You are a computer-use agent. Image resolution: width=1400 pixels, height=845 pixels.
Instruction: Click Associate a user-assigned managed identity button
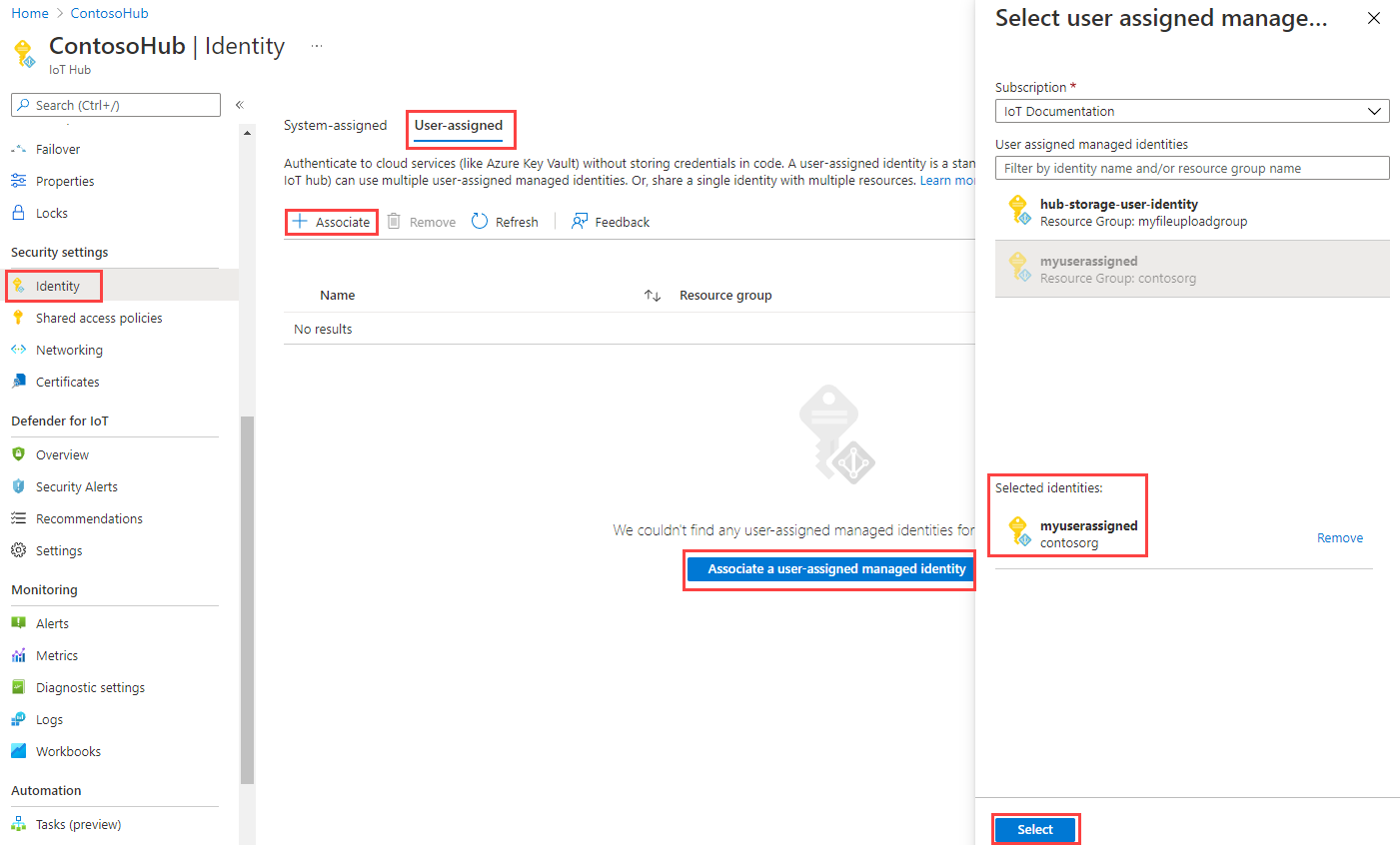pyautogui.click(x=829, y=568)
